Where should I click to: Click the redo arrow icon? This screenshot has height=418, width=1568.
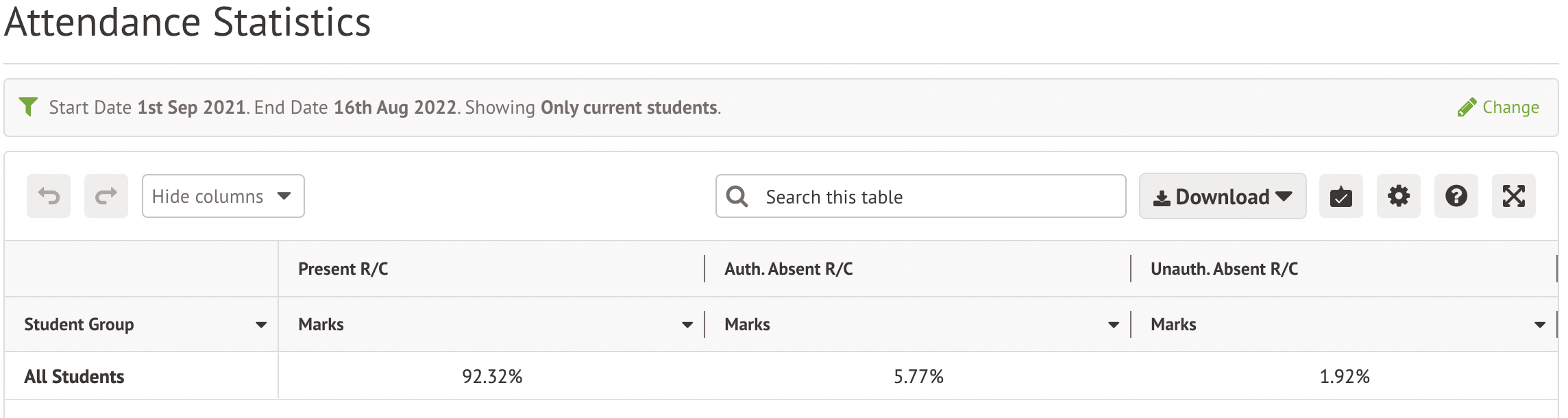(106, 197)
